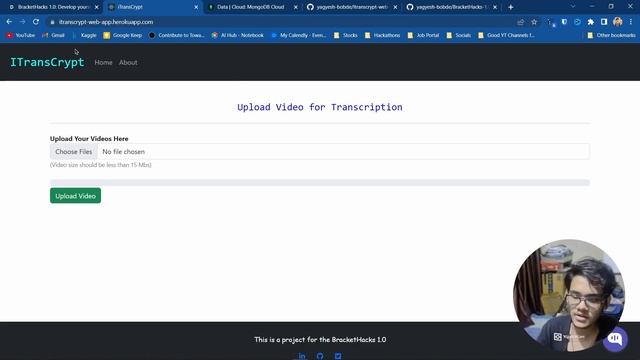
Task: Open the Chrome three-dot menu
Action: (631, 22)
